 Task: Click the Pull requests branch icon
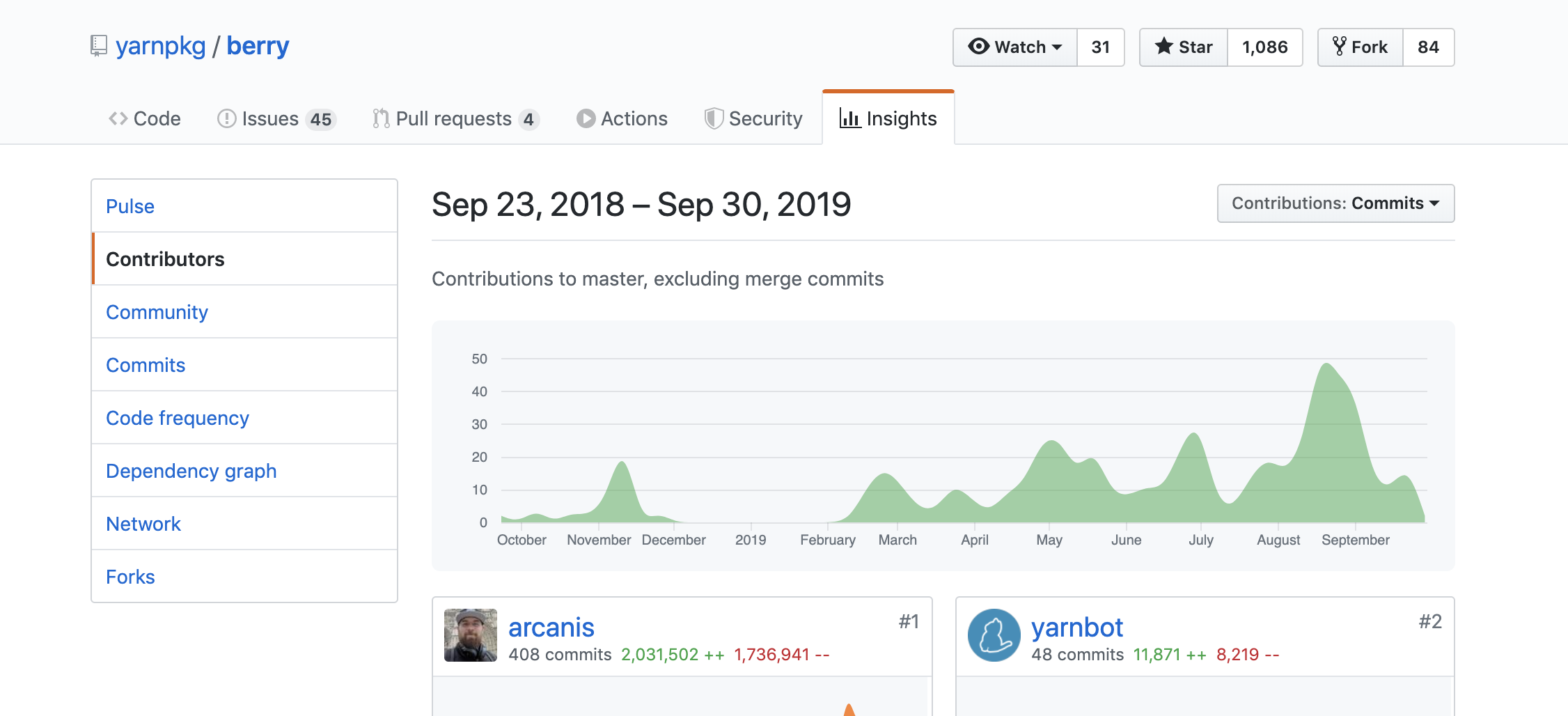coord(381,118)
